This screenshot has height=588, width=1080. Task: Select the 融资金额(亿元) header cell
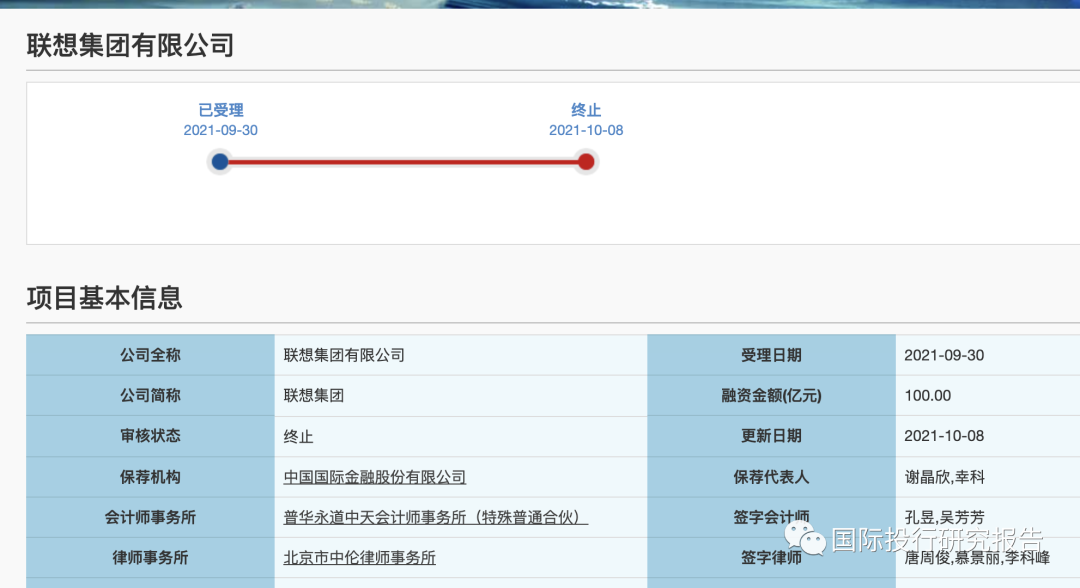(x=771, y=396)
